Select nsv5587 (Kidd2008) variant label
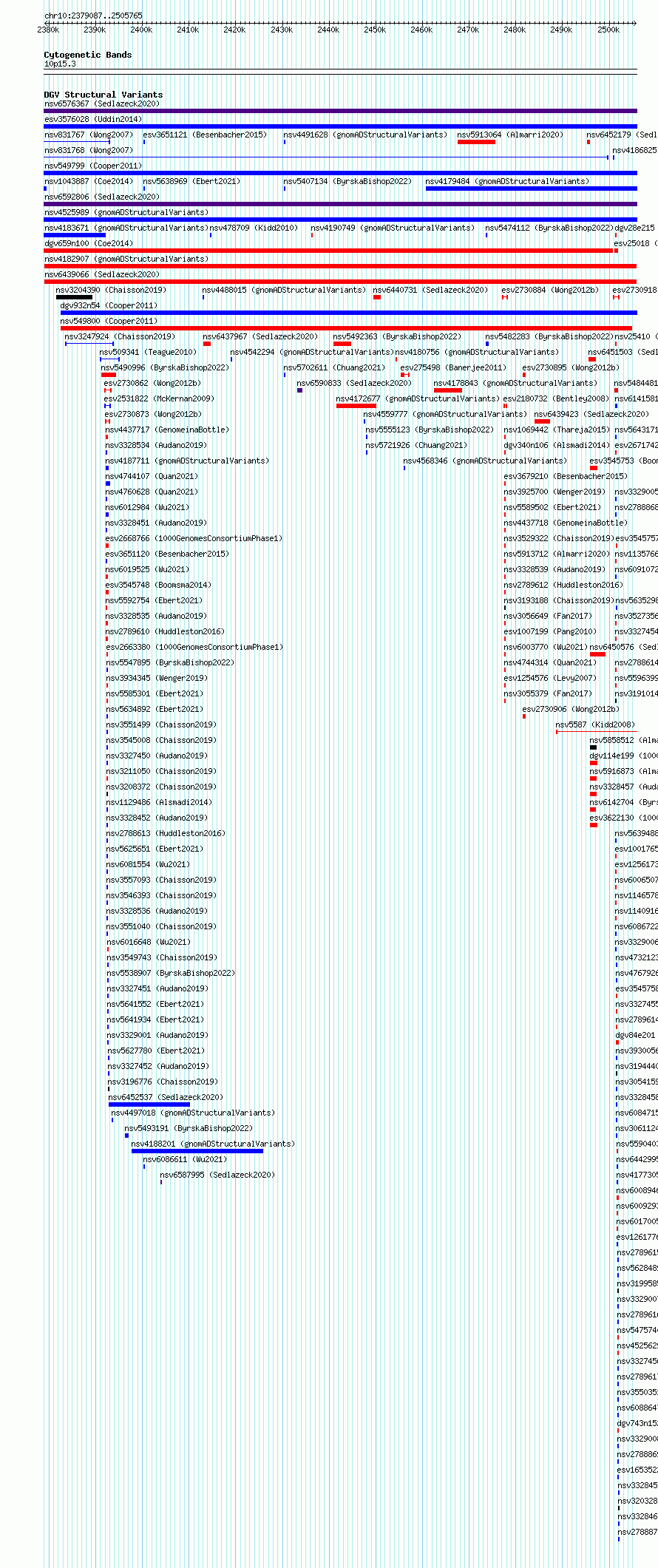The image size is (658, 1568). (x=596, y=724)
